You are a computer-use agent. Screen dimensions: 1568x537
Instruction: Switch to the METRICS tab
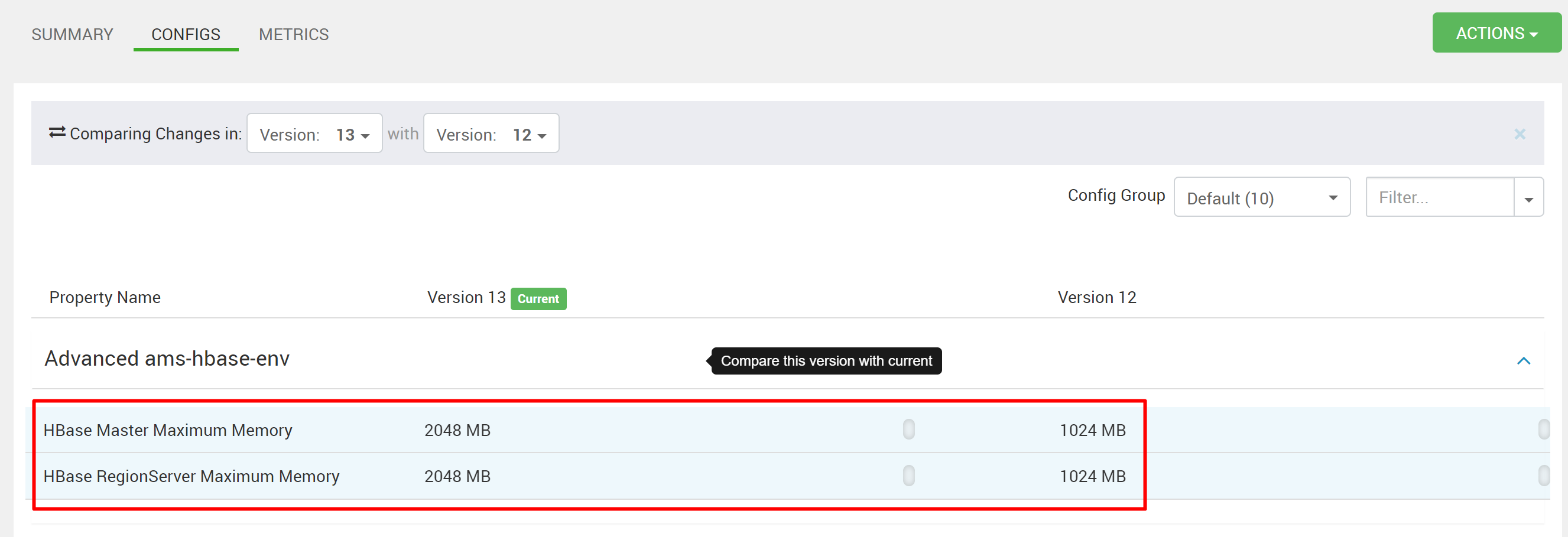293,35
